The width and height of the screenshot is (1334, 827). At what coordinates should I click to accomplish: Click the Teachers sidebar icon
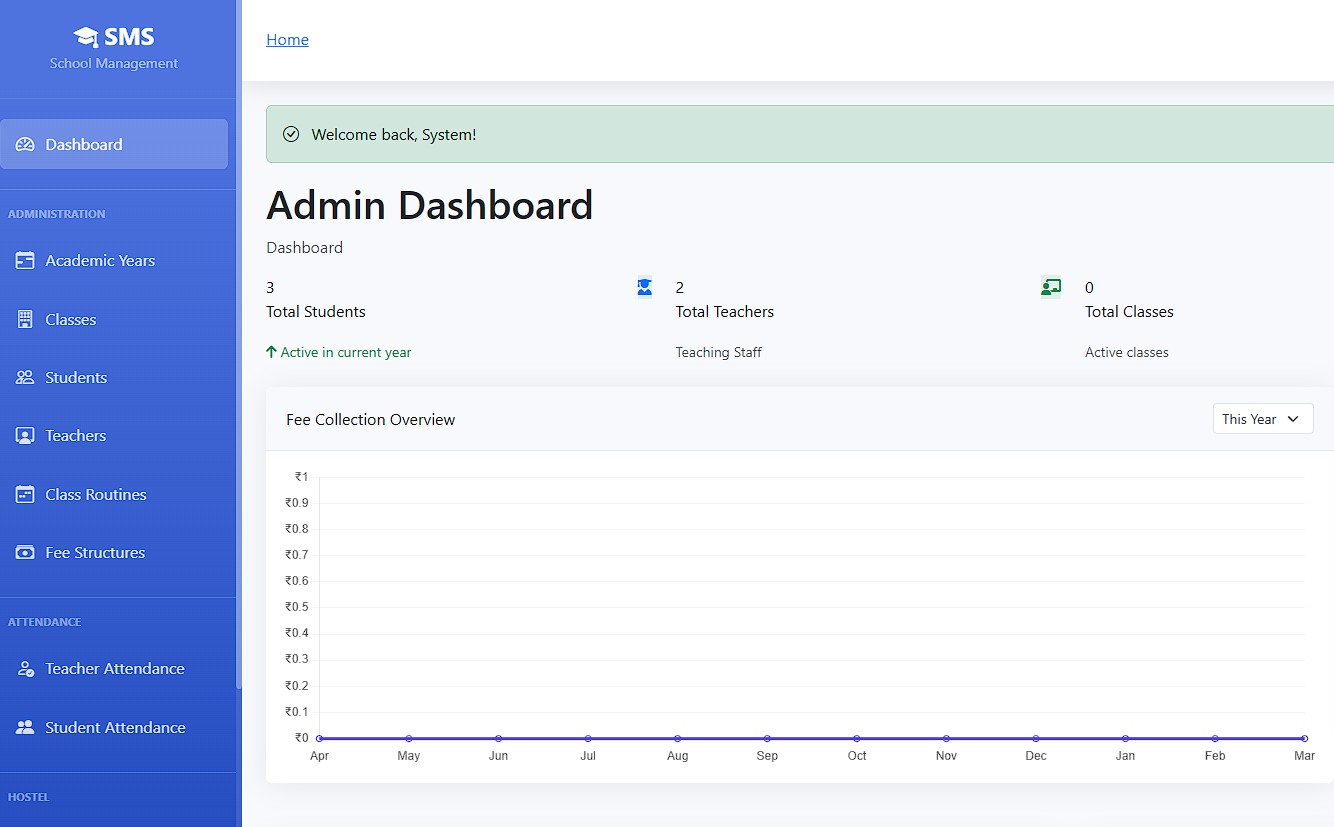point(25,436)
